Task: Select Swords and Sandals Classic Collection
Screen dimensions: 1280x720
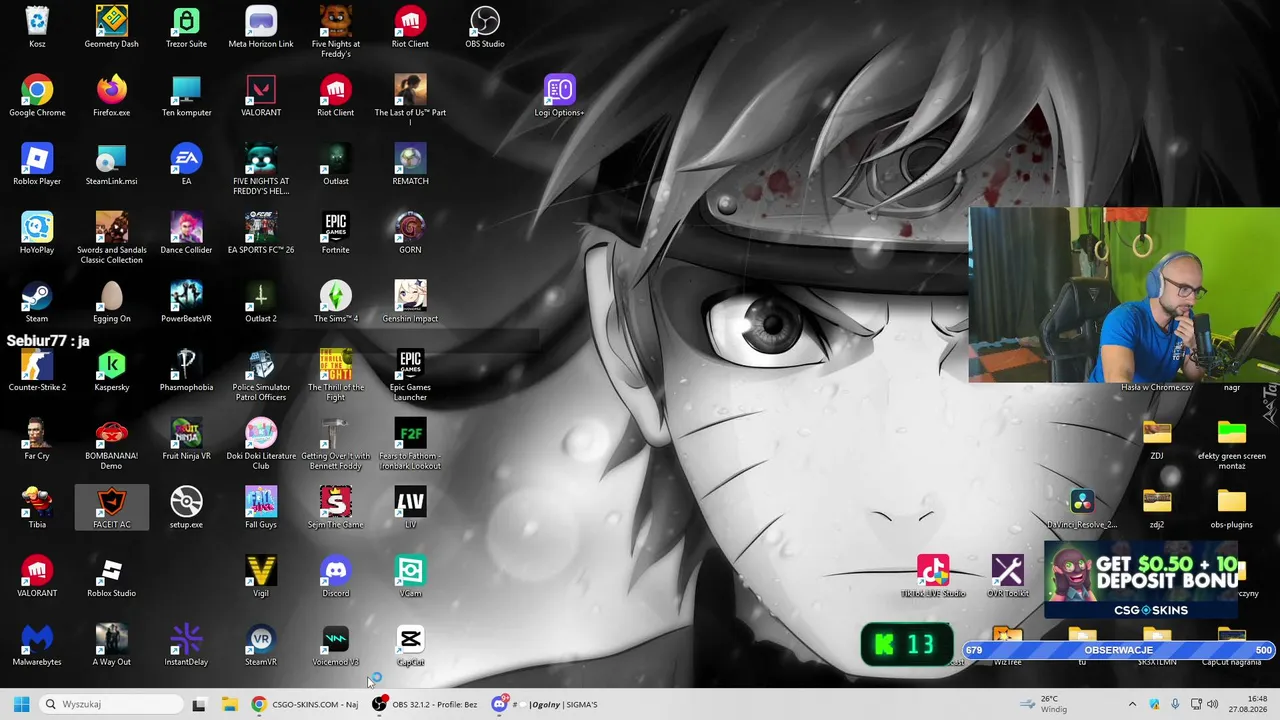Action: click(x=112, y=238)
